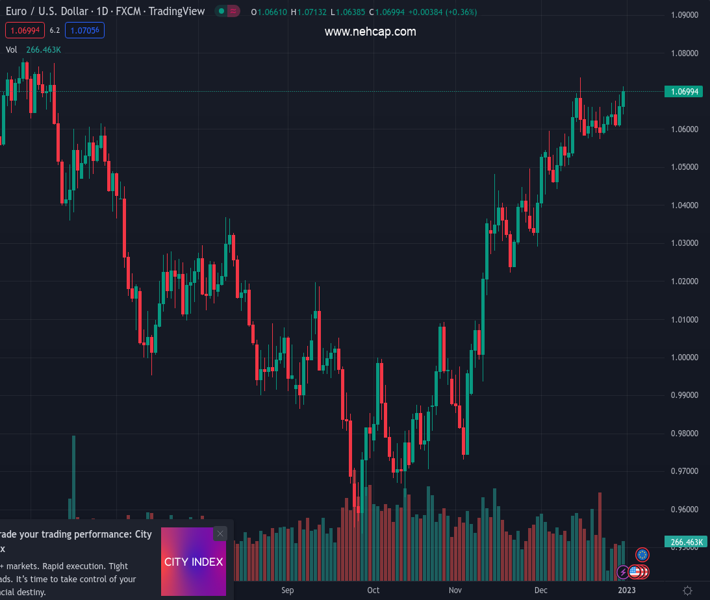Click the purple lightning bolt event icon

624,572
